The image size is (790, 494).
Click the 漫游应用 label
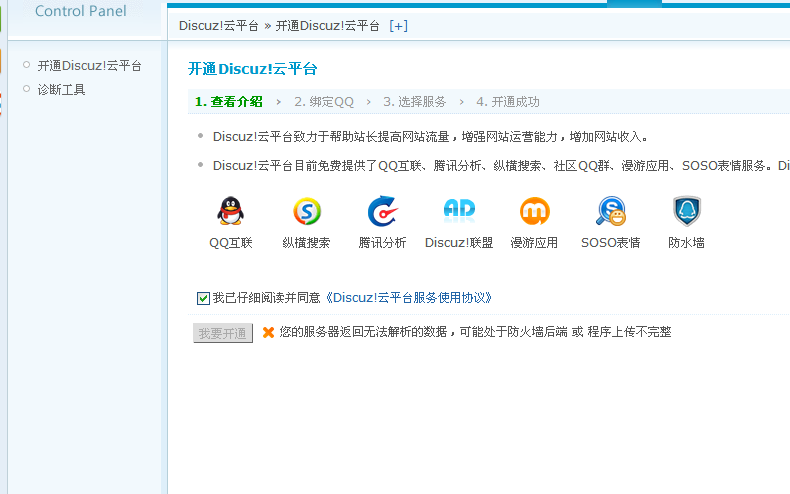pyautogui.click(x=534, y=243)
